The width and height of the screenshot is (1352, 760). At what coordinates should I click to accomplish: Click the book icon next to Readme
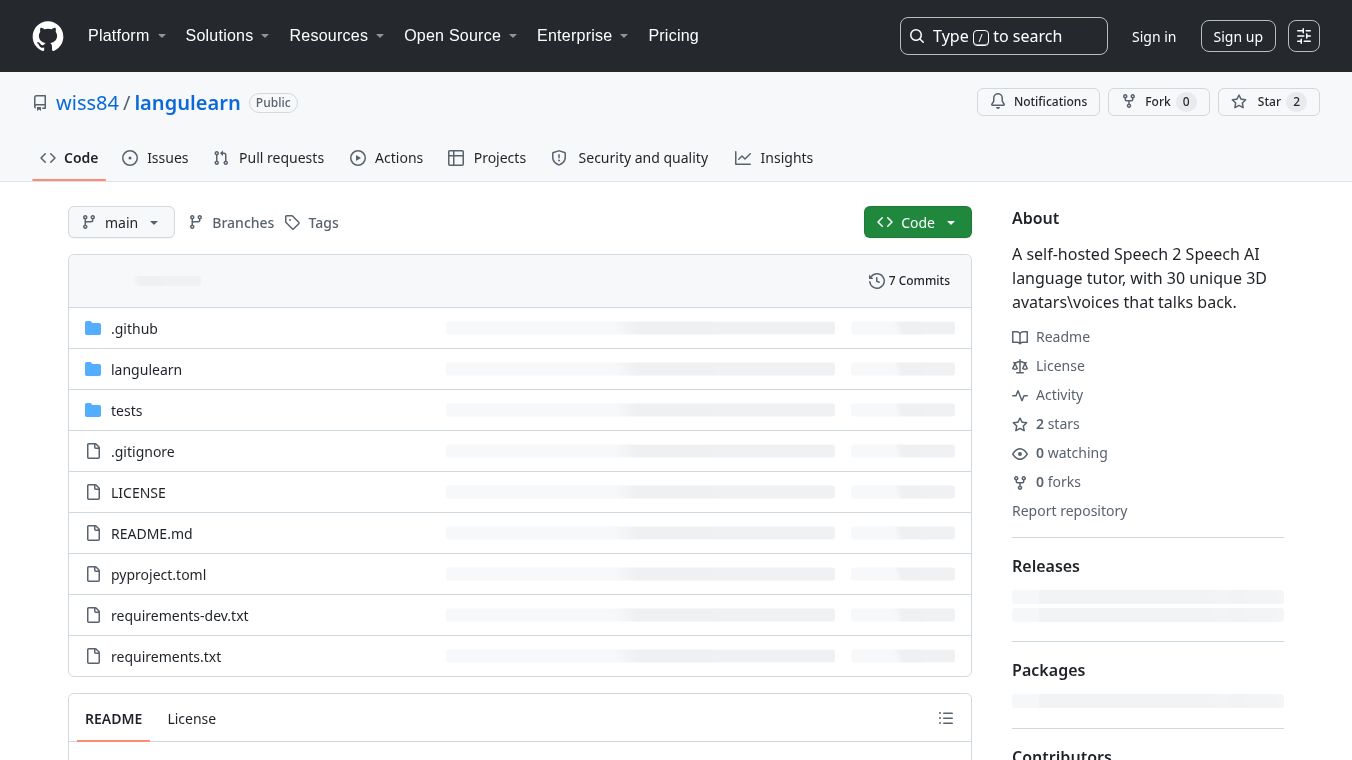pos(1020,337)
